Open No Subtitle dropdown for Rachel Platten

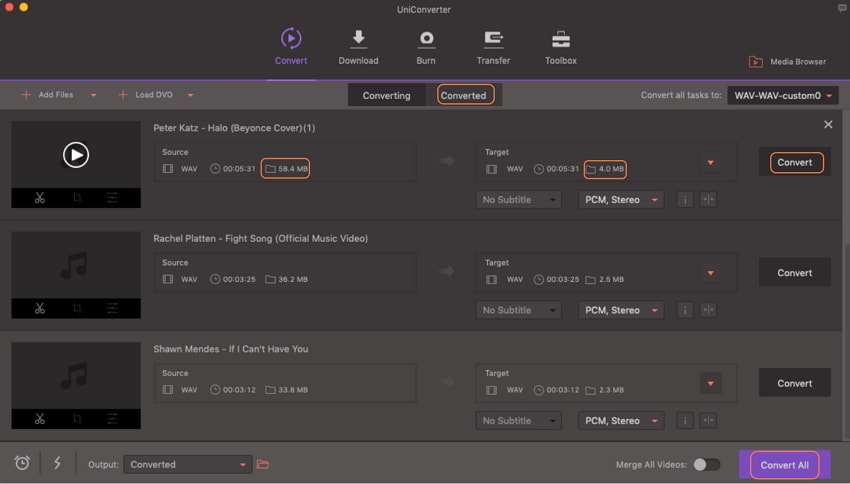click(519, 310)
